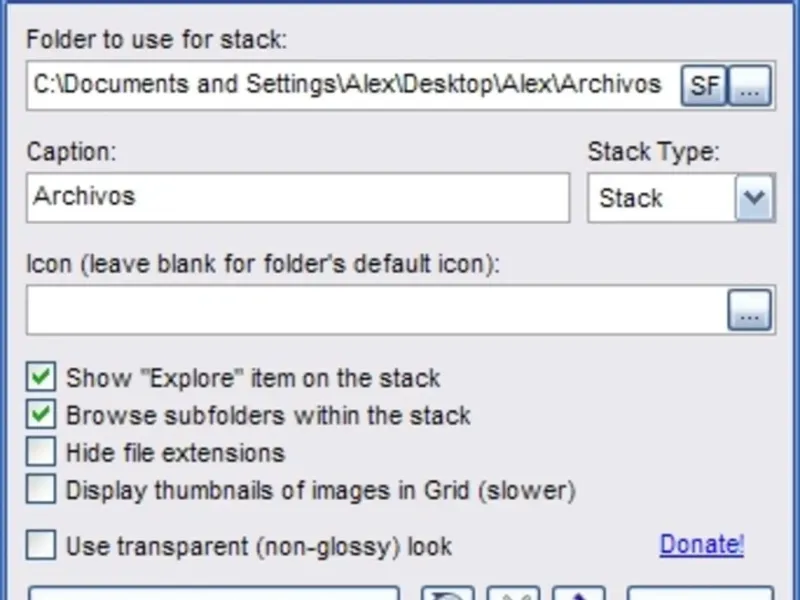The image size is (800, 600).
Task: Click into the Caption field containing Archivos
Action: (298, 198)
